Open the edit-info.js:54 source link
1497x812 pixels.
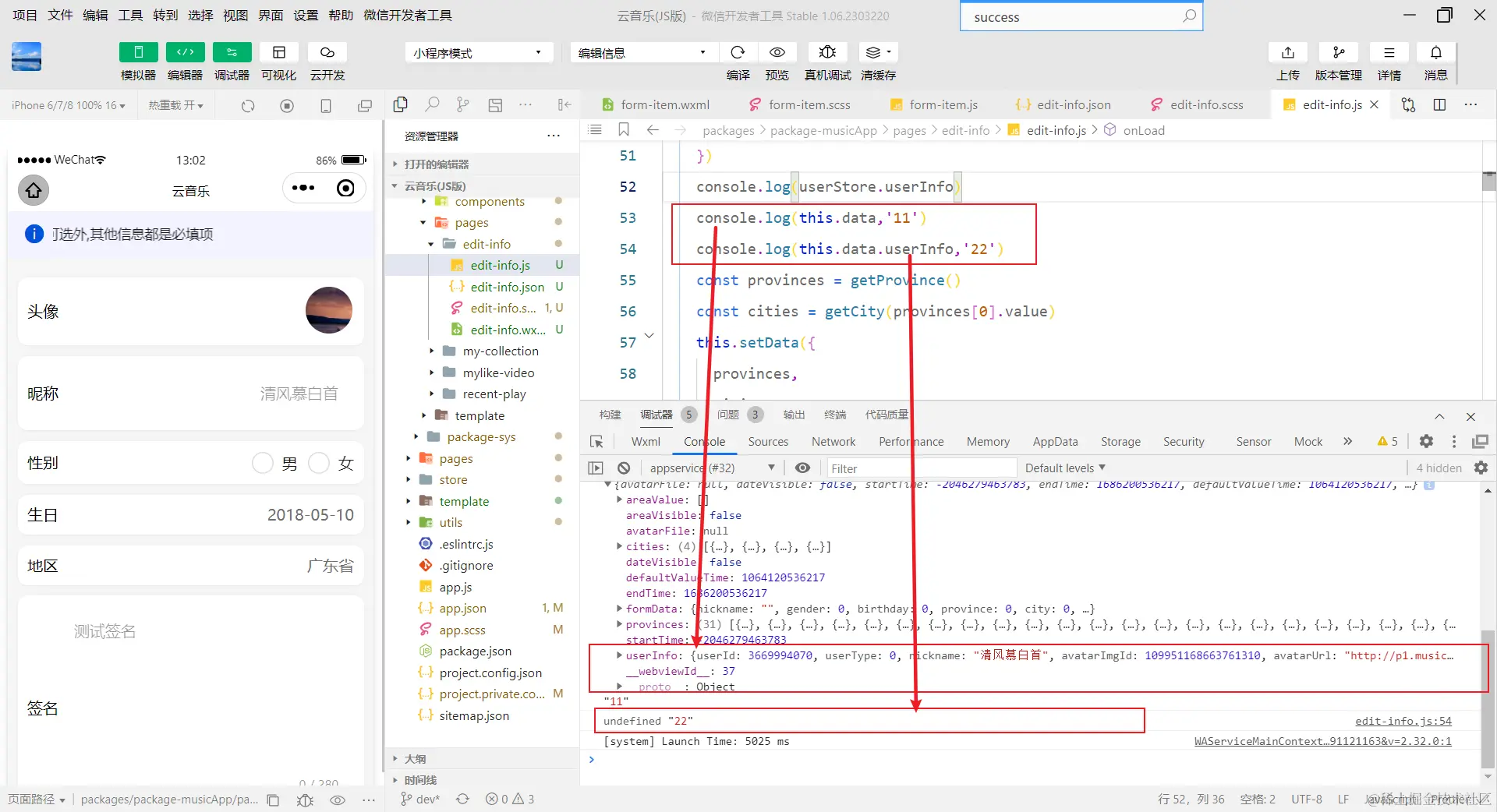tap(1403, 721)
